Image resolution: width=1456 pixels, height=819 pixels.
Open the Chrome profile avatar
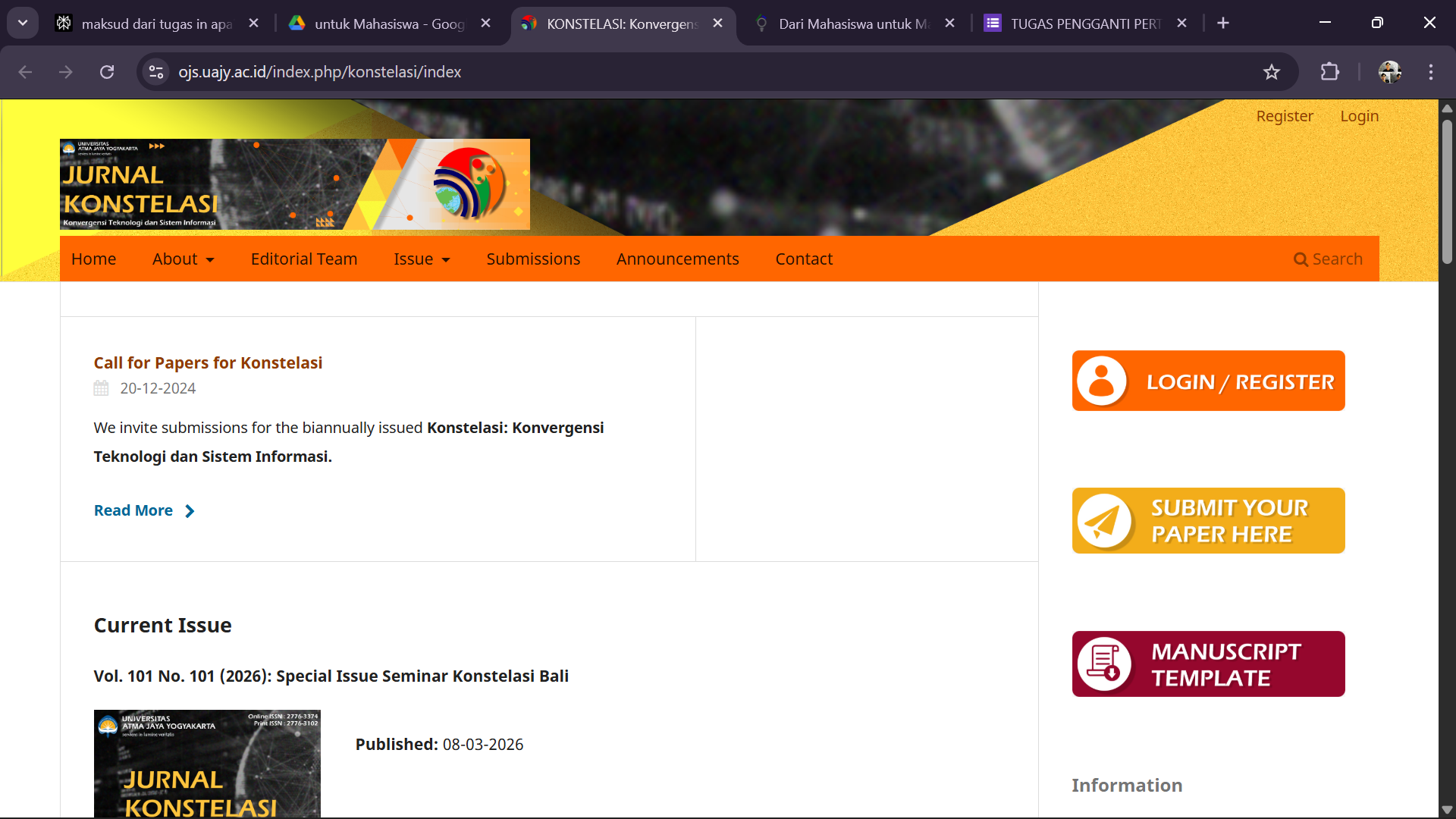pyautogui.click(x=1390, y=72)
